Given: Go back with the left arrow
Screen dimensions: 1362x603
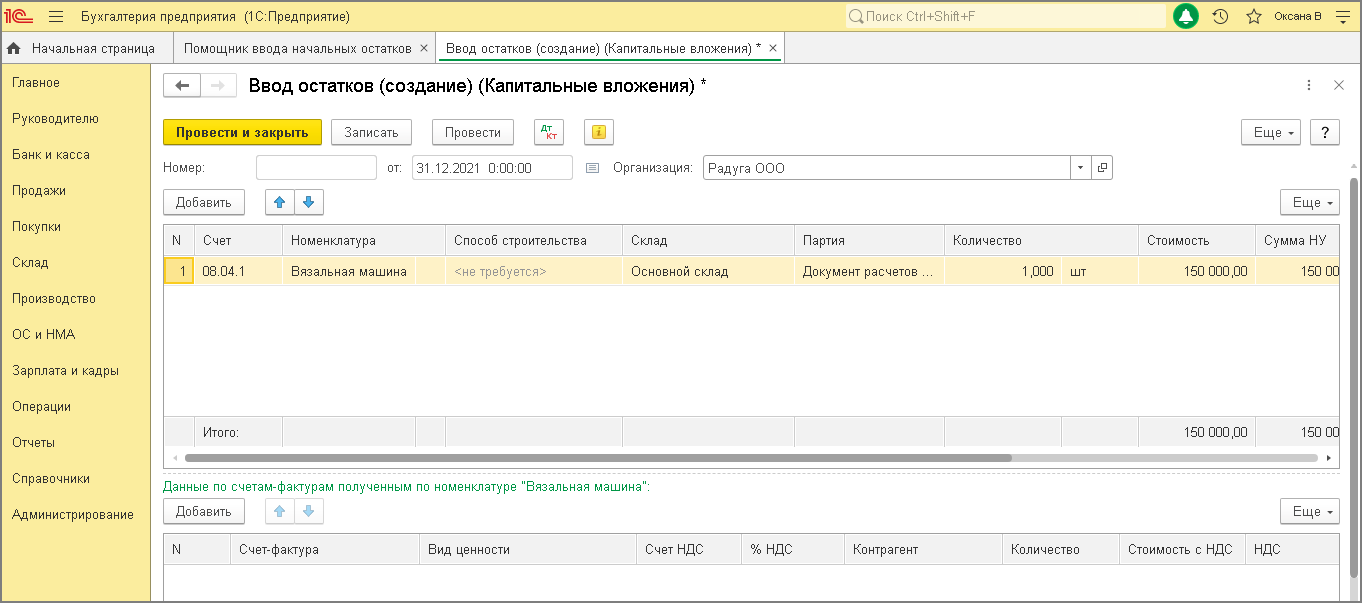Looking at the screenshot, I should [x=182, y=86].
